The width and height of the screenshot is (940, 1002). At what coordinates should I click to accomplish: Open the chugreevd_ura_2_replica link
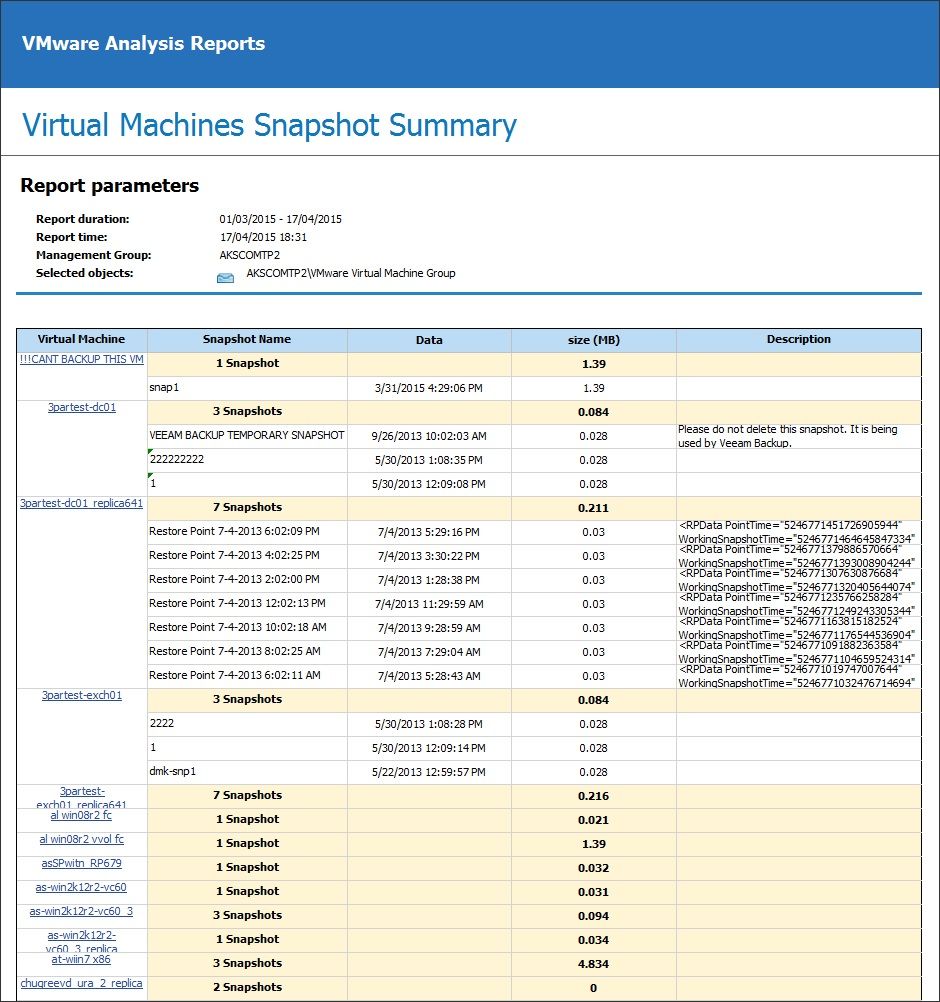coord(82,983)
